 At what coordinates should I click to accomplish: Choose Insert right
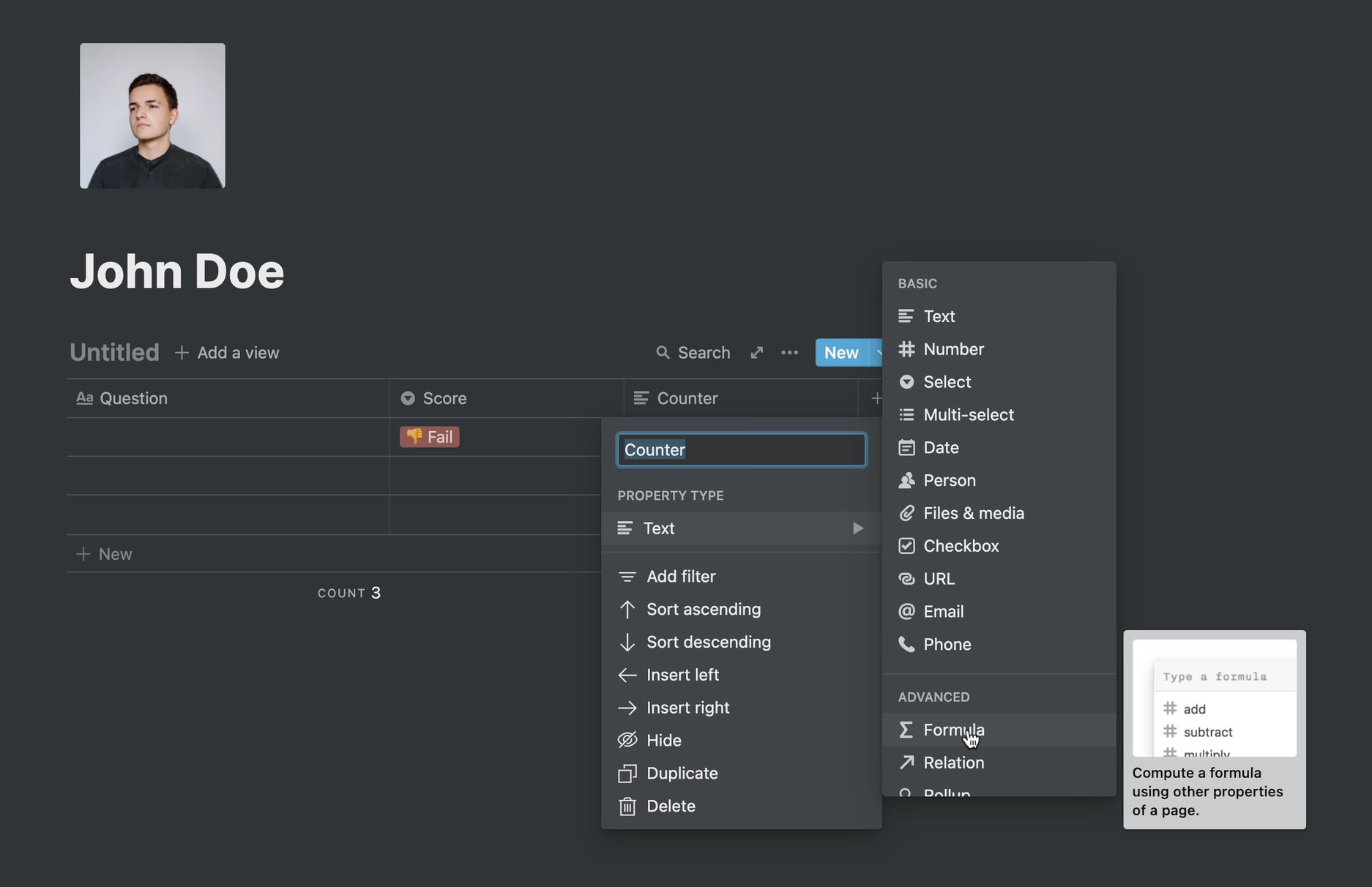click(x=741, y=708)
